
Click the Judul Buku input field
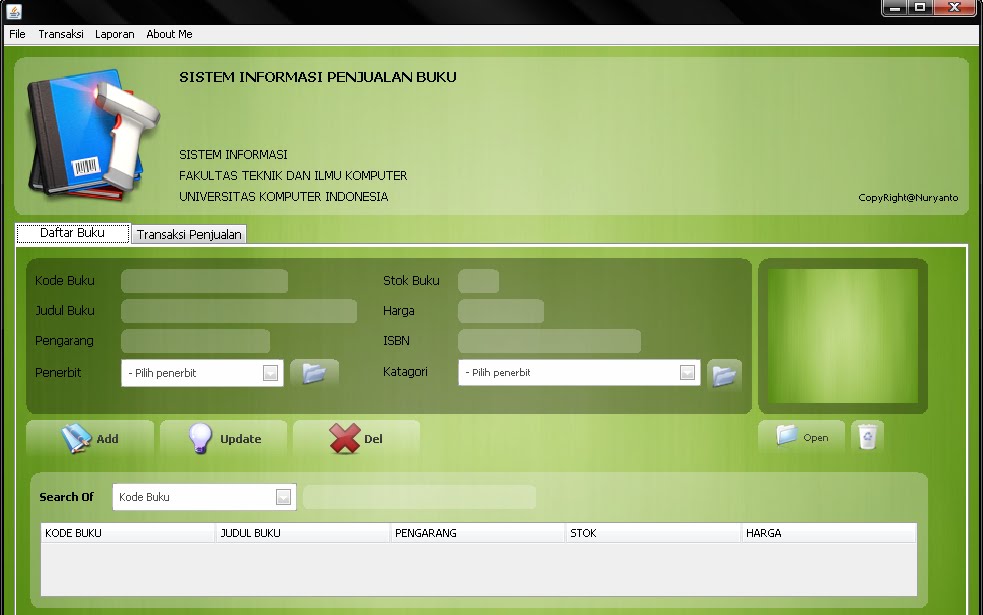(238, 310)
